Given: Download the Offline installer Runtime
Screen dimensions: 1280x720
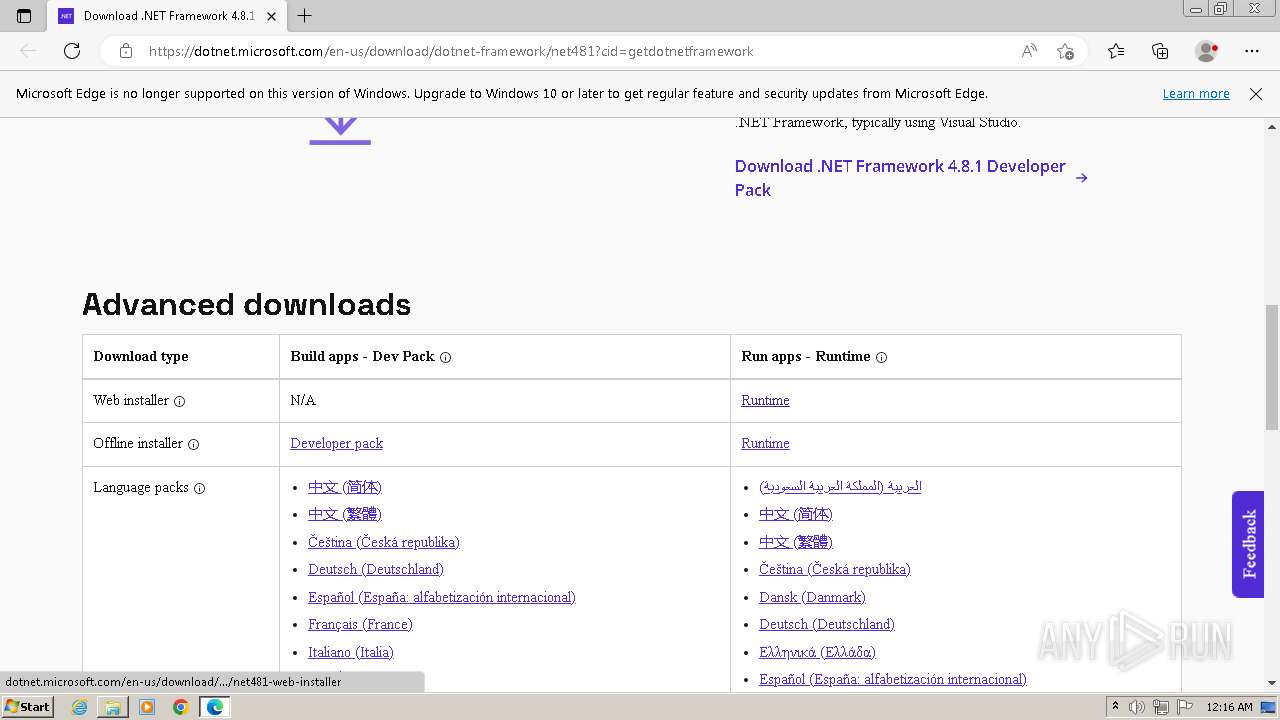Looking at the screenshot, I should 765,443.
